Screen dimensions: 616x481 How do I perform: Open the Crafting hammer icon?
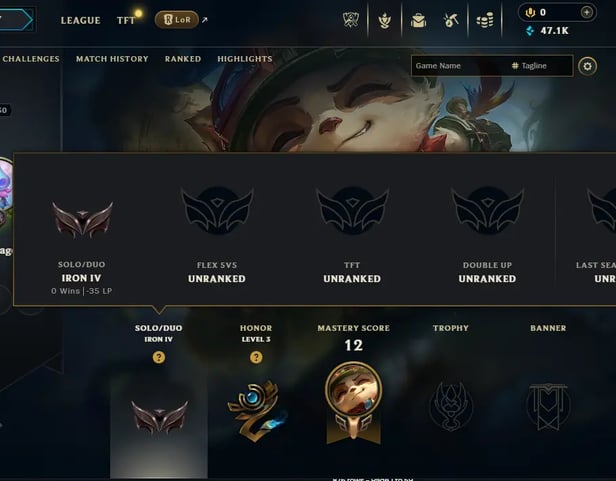point(451,20)
